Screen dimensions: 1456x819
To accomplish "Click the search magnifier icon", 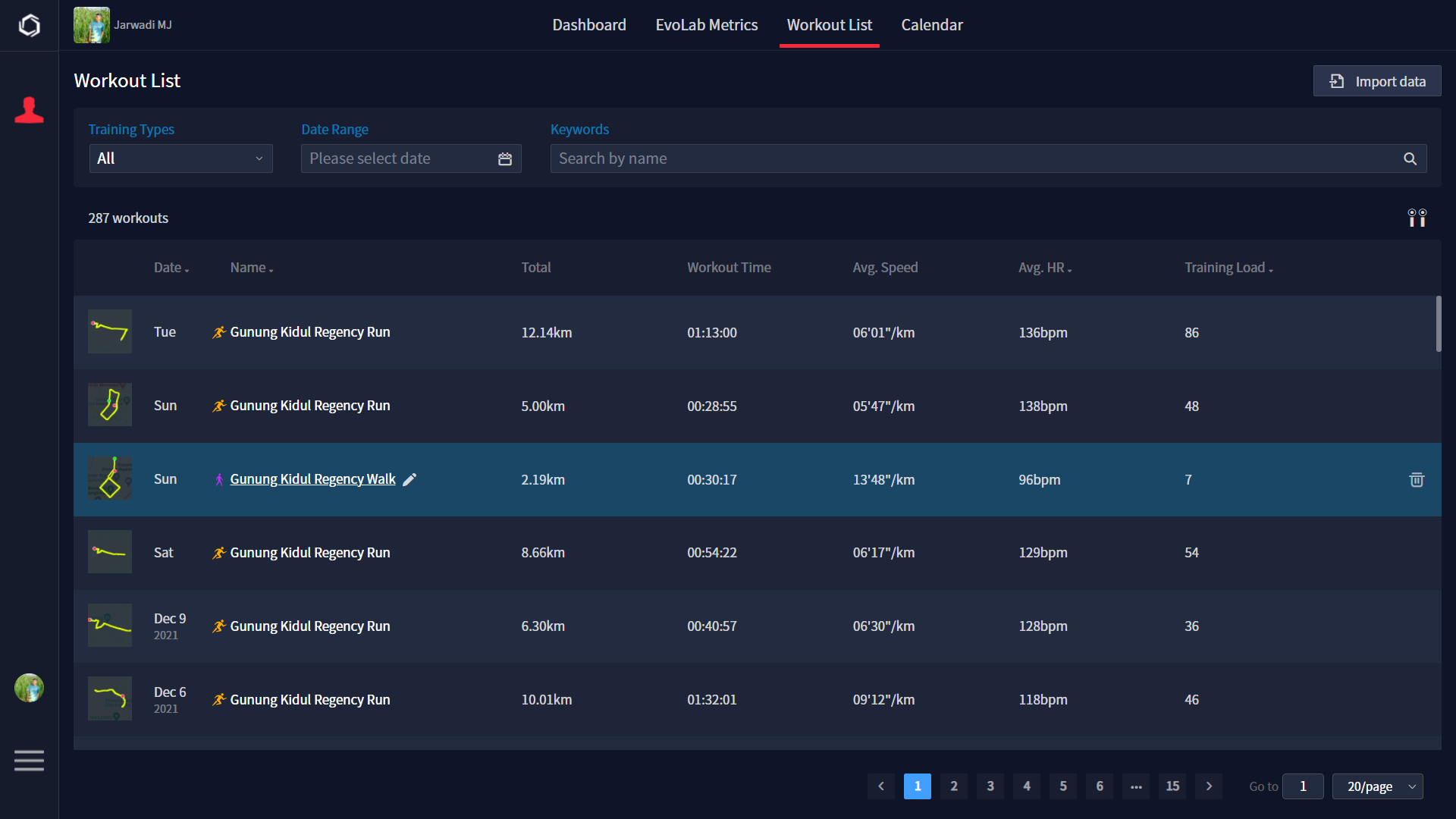I will 1410,159.
